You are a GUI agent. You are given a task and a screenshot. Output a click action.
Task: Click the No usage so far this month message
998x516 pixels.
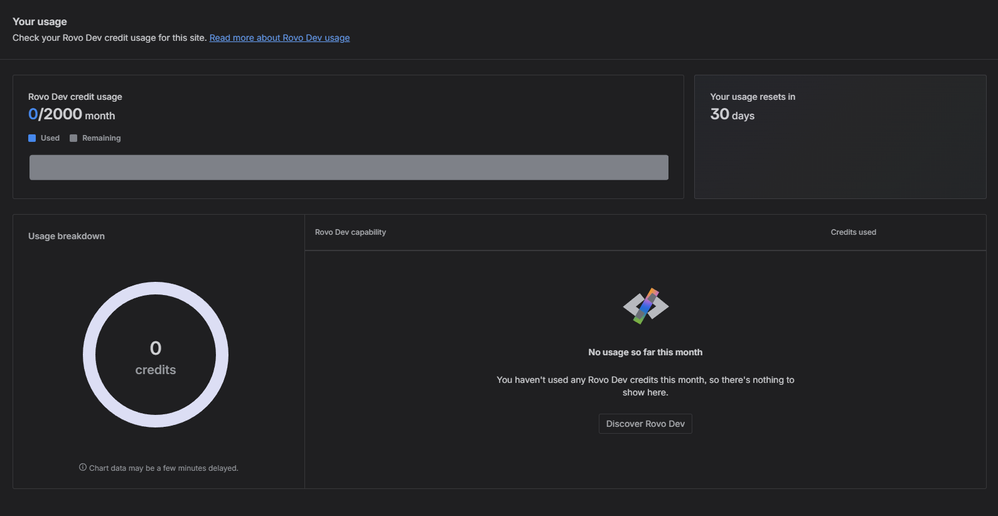pos(645,352)
